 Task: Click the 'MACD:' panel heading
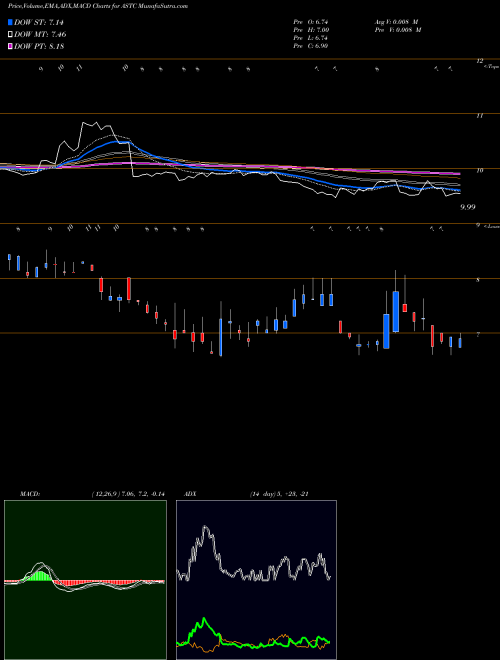(x=30, y=494)
